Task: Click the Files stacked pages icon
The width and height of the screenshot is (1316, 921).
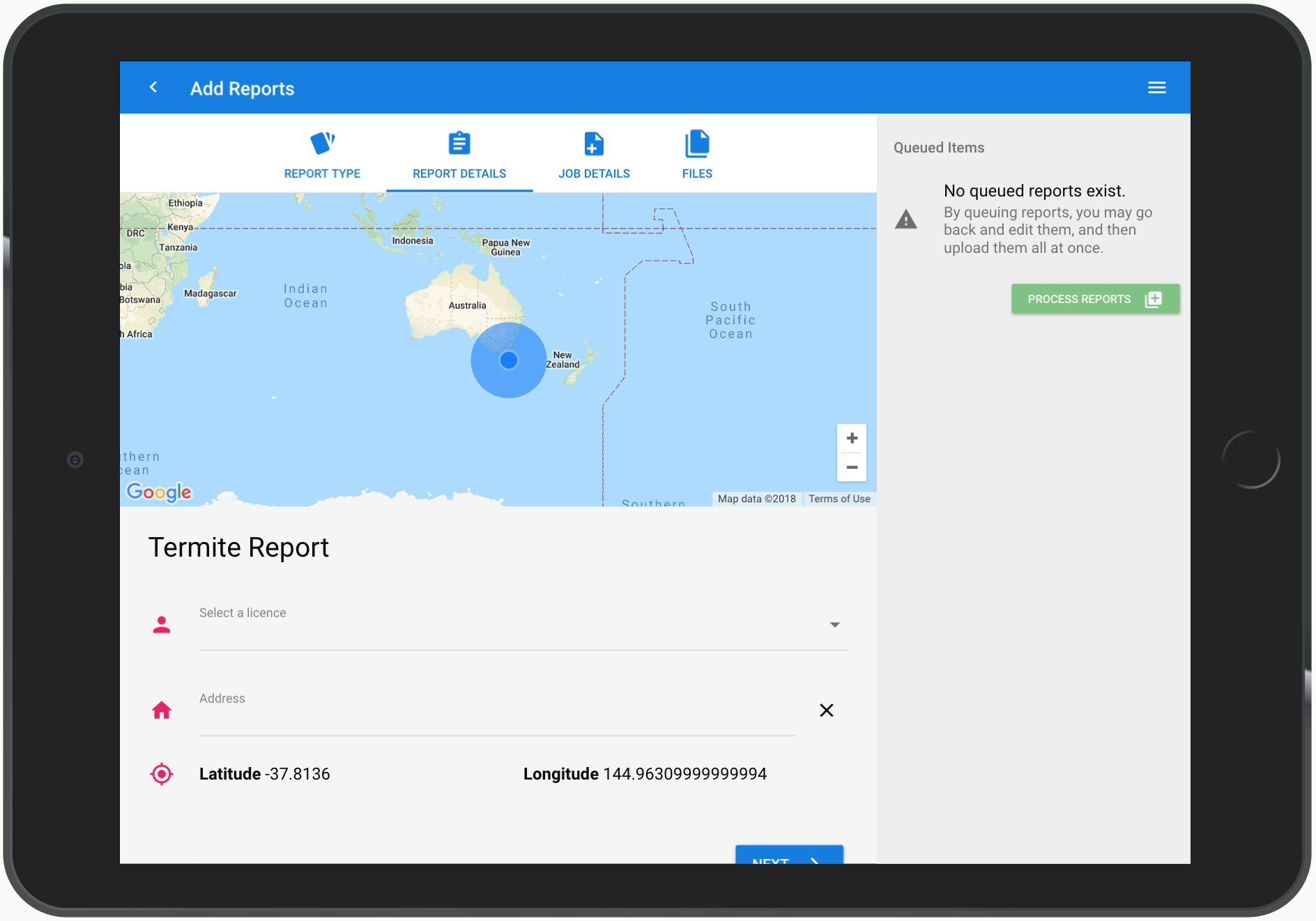Action: tap(696, 144)
